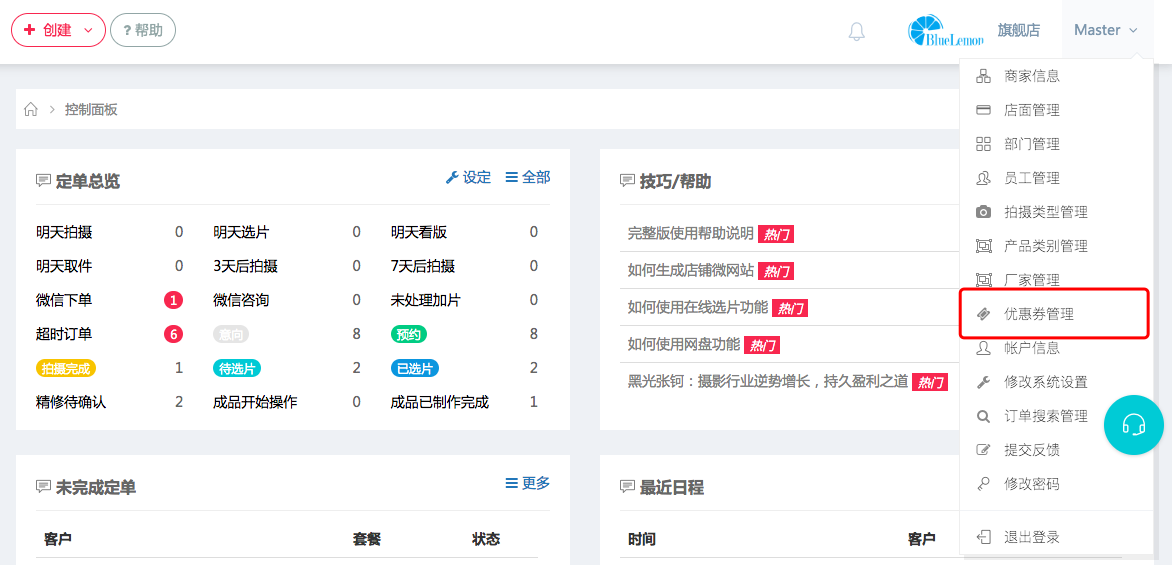Click the green 预约 status tag

coord(409,334)
